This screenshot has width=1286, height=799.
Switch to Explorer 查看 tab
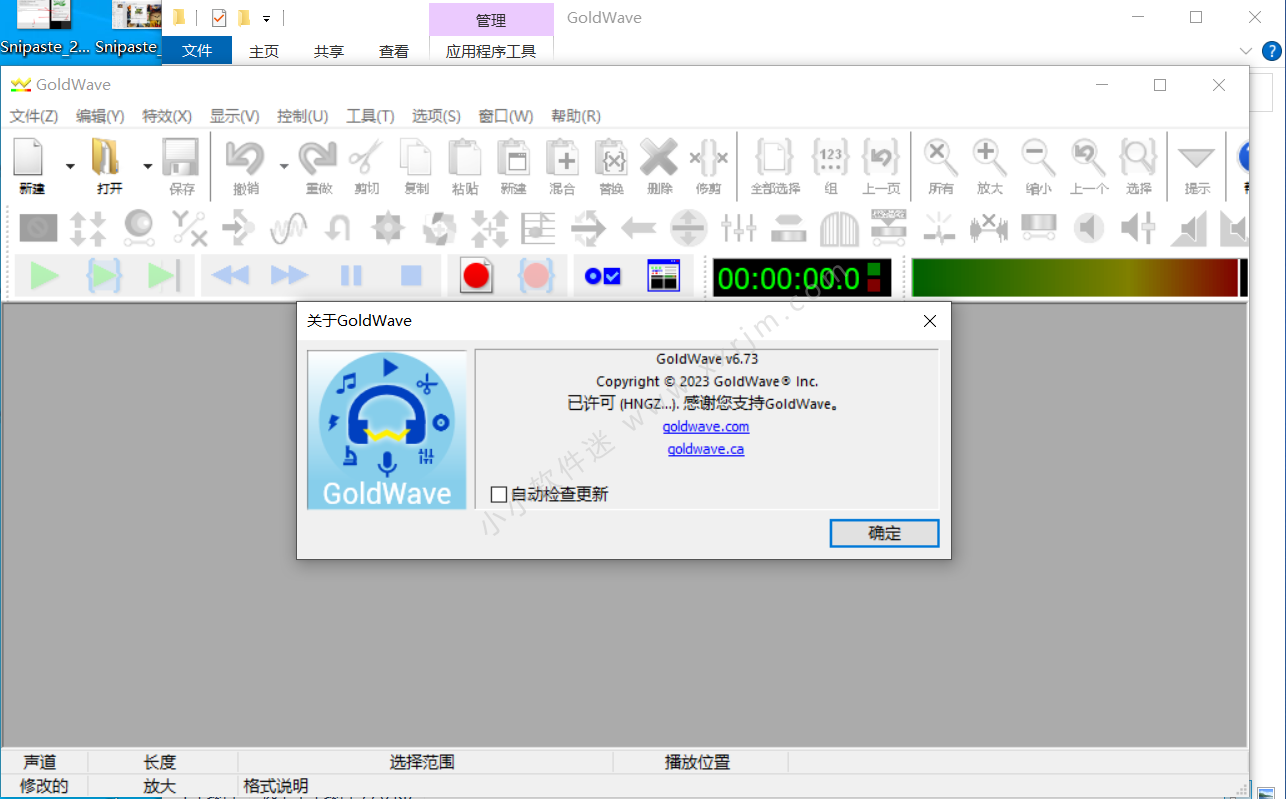coord(394,51)
